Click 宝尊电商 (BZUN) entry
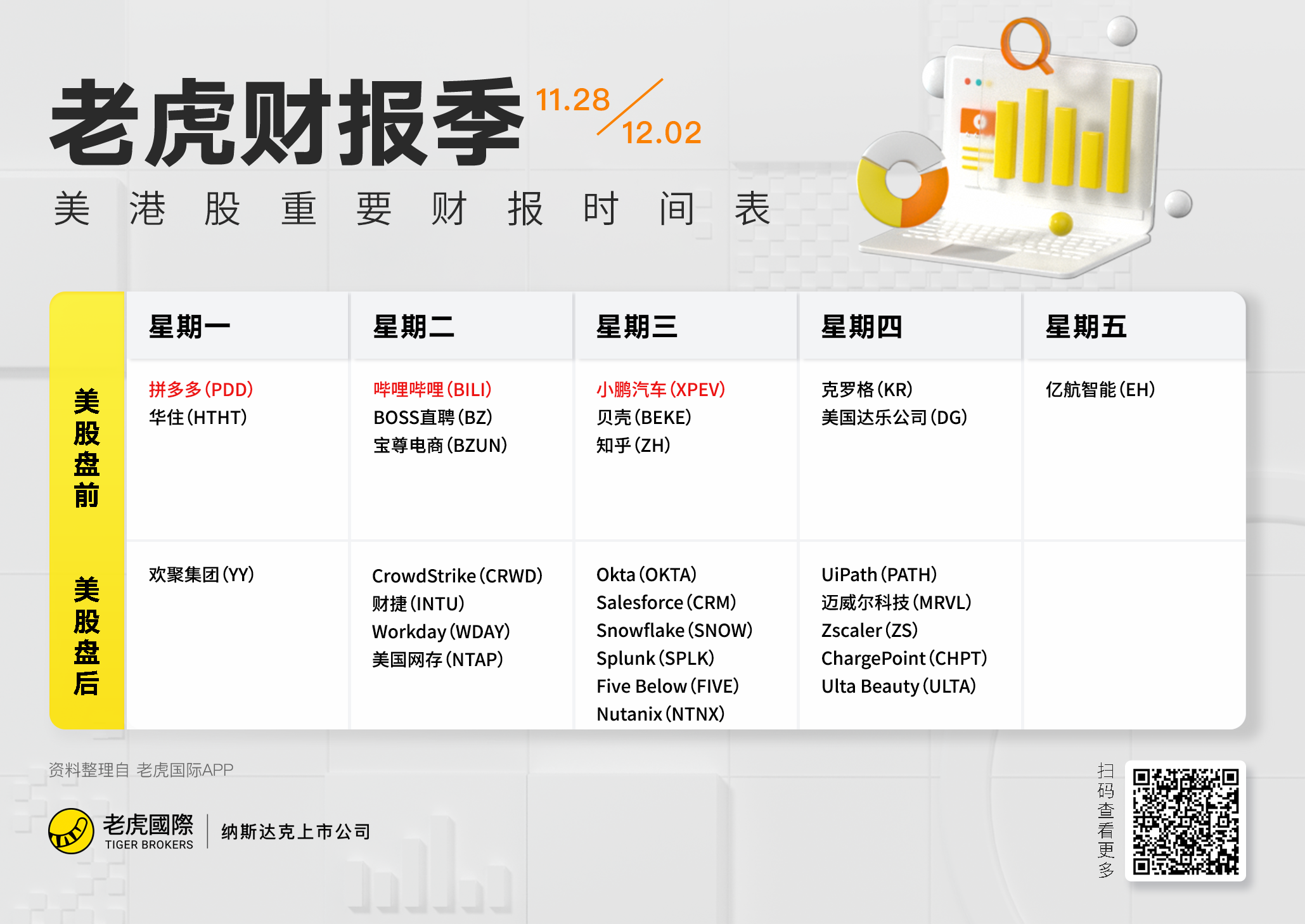The image size is (1305, 924). [x=440, y=445]
